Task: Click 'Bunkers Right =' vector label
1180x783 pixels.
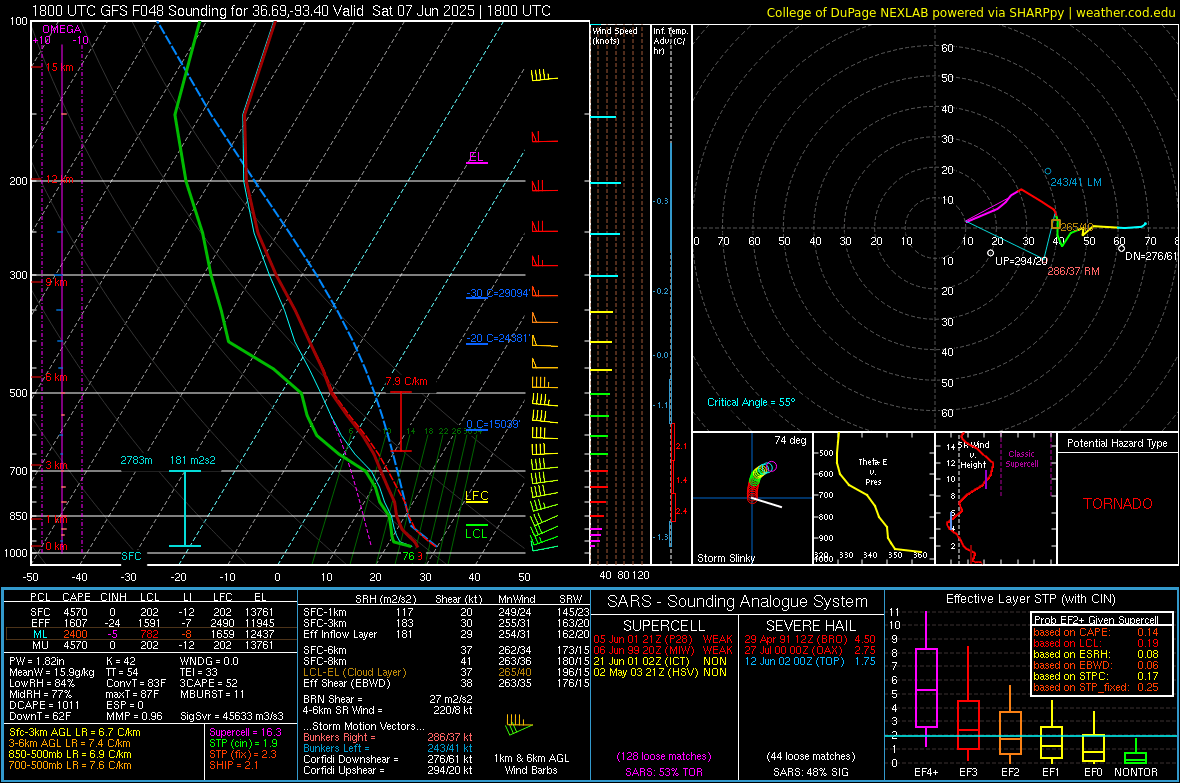Action: click(x=339, y=737)
